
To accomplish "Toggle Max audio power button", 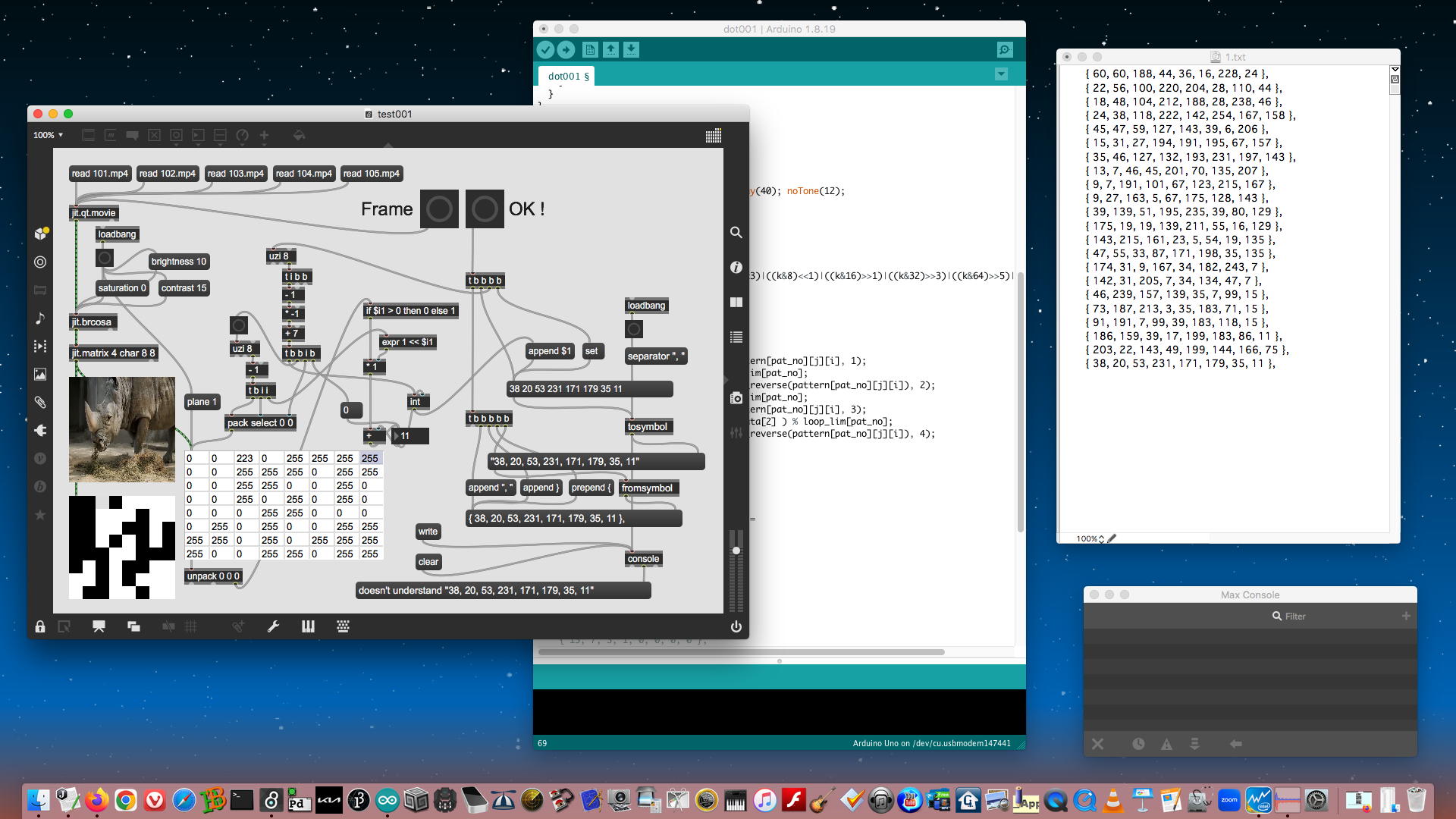I will coord(736,626).
